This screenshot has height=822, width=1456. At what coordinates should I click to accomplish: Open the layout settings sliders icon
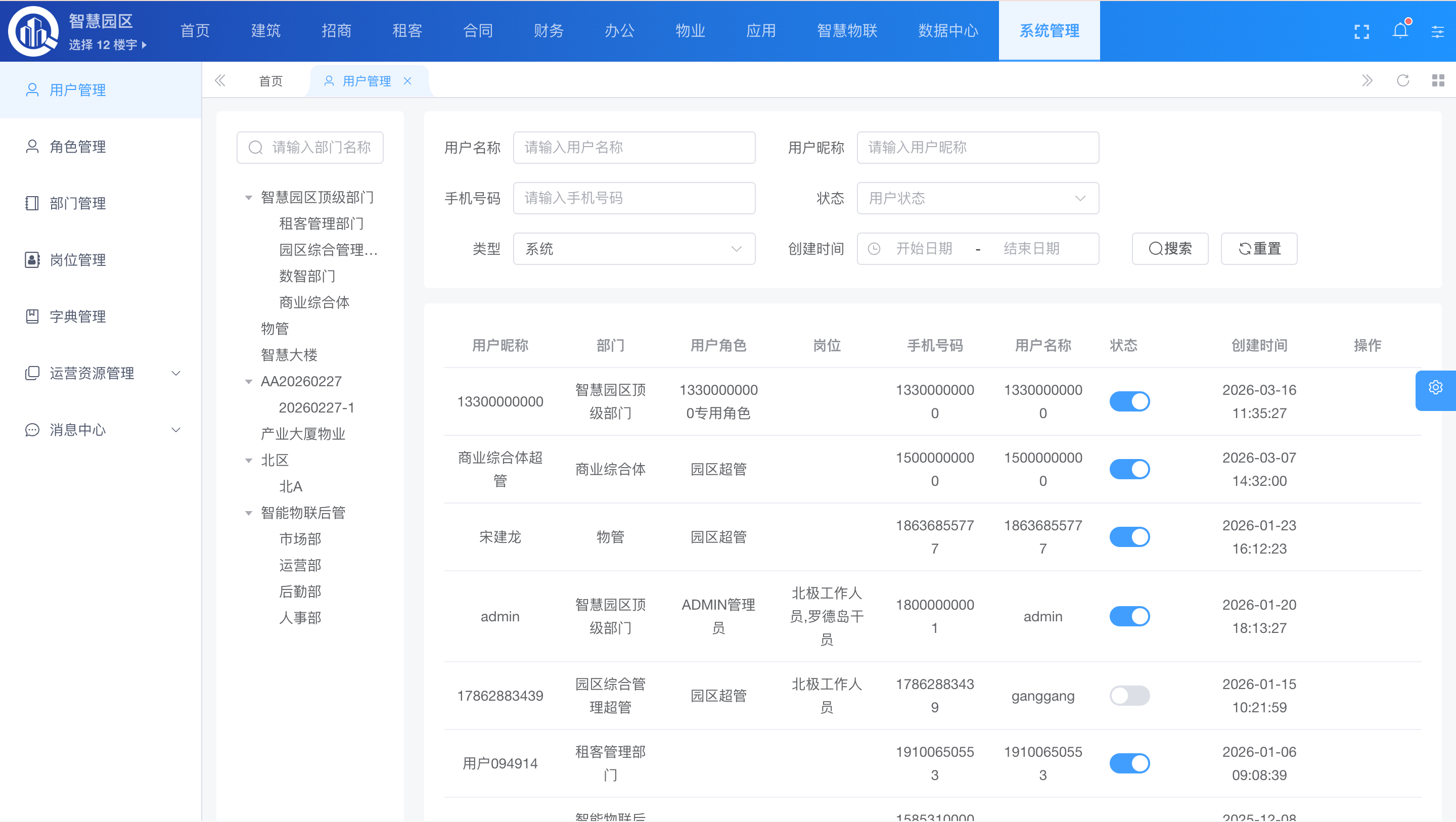click(x=1437, y=31)
